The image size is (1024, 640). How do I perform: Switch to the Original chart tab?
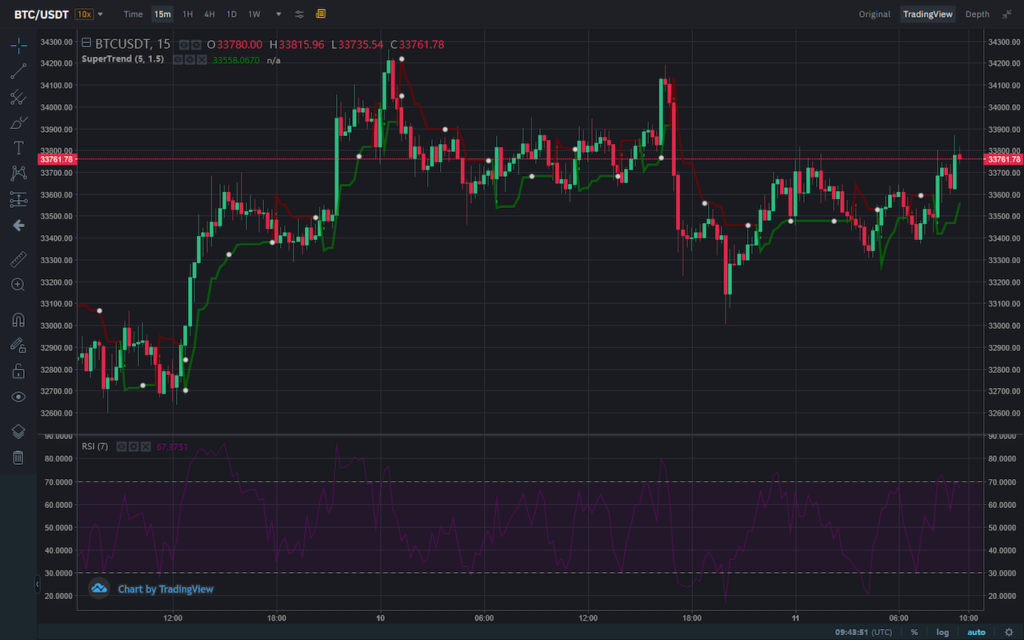pos(874,14)
